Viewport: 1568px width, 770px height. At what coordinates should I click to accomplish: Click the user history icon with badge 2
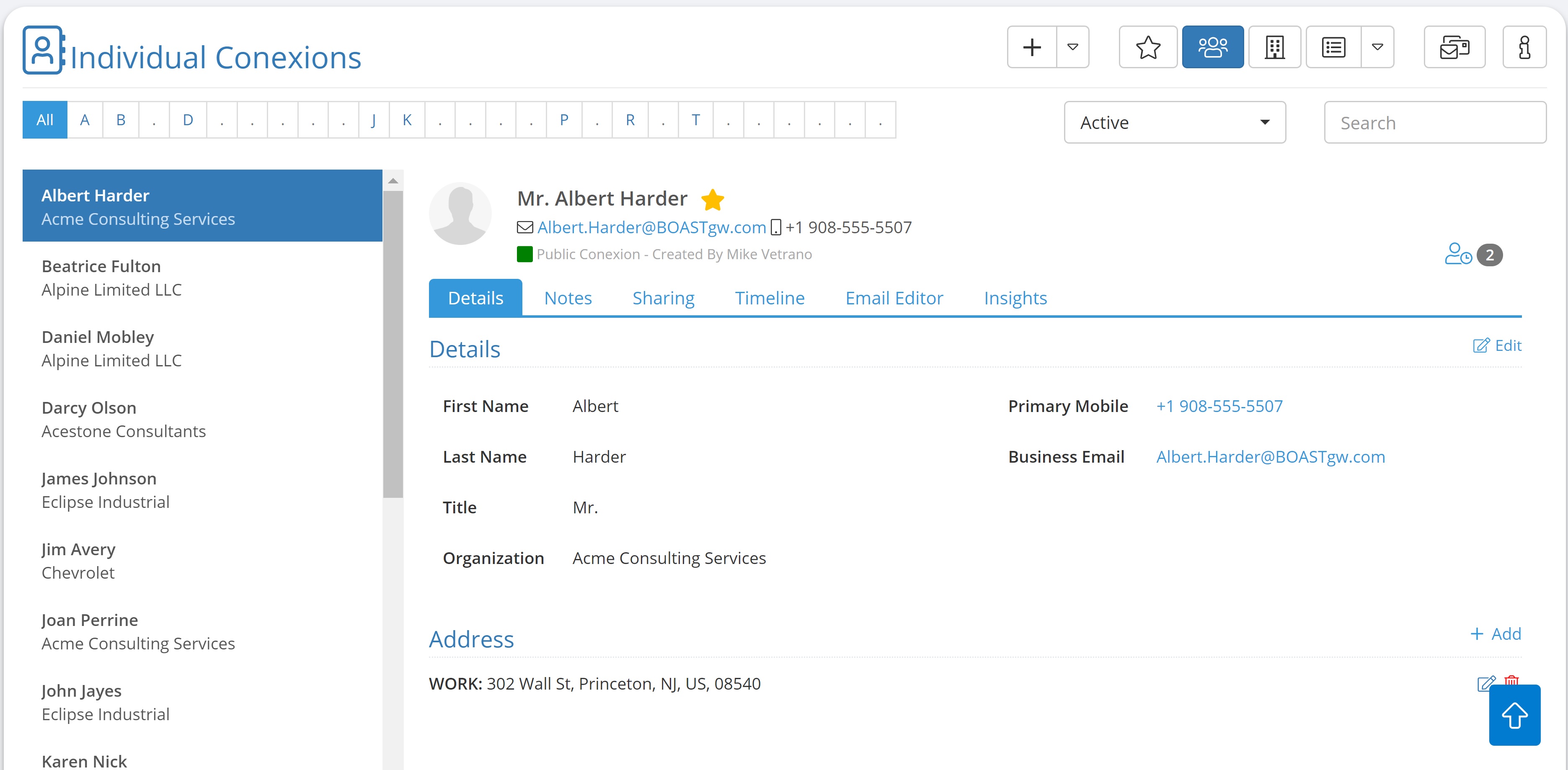1458,254
